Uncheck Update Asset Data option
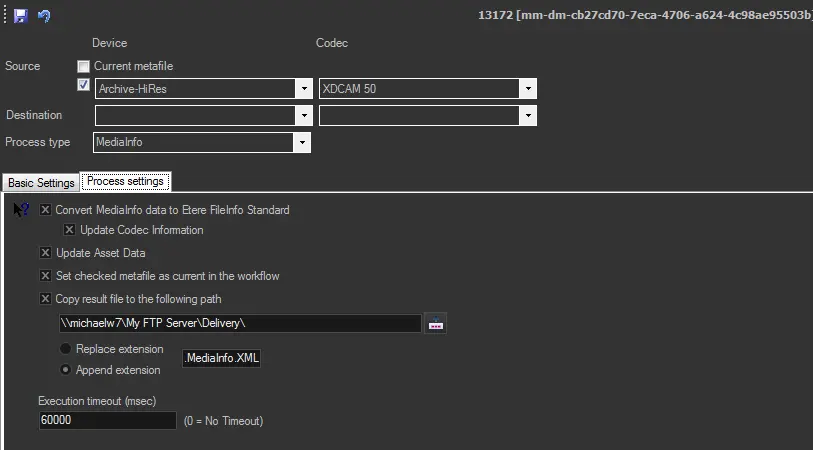The height and width of the screenshot is (450, 813). click(45, 253)
